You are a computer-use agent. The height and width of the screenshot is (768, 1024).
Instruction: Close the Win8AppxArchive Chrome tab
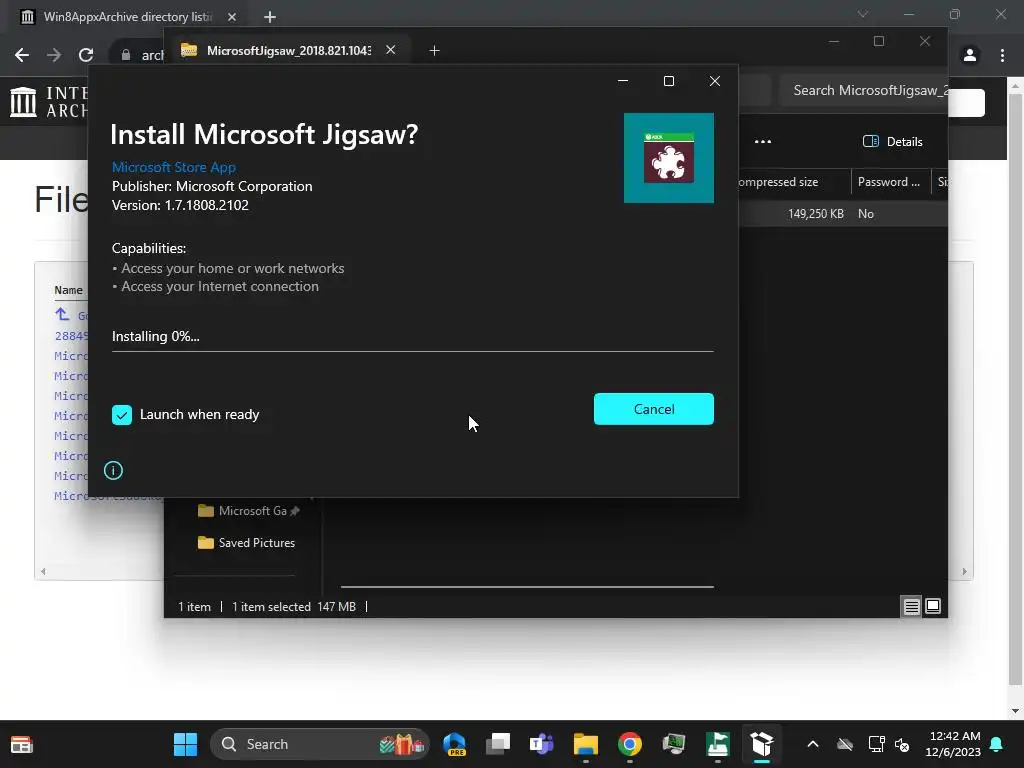232,17
